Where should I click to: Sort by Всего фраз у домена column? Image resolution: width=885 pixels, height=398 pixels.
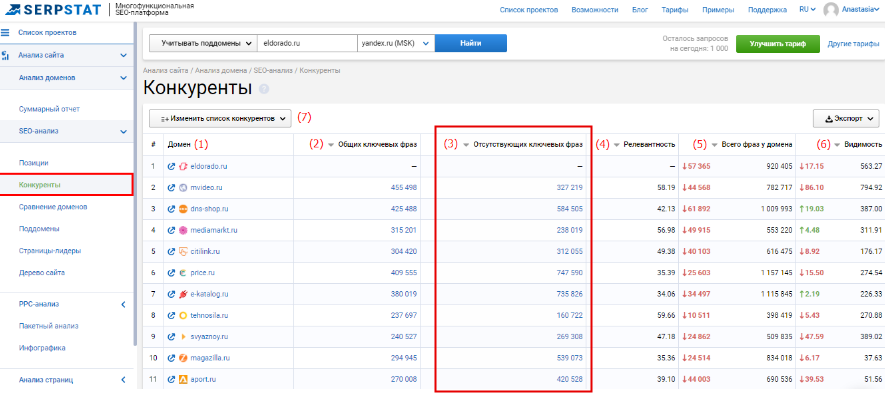pos(715,145)
